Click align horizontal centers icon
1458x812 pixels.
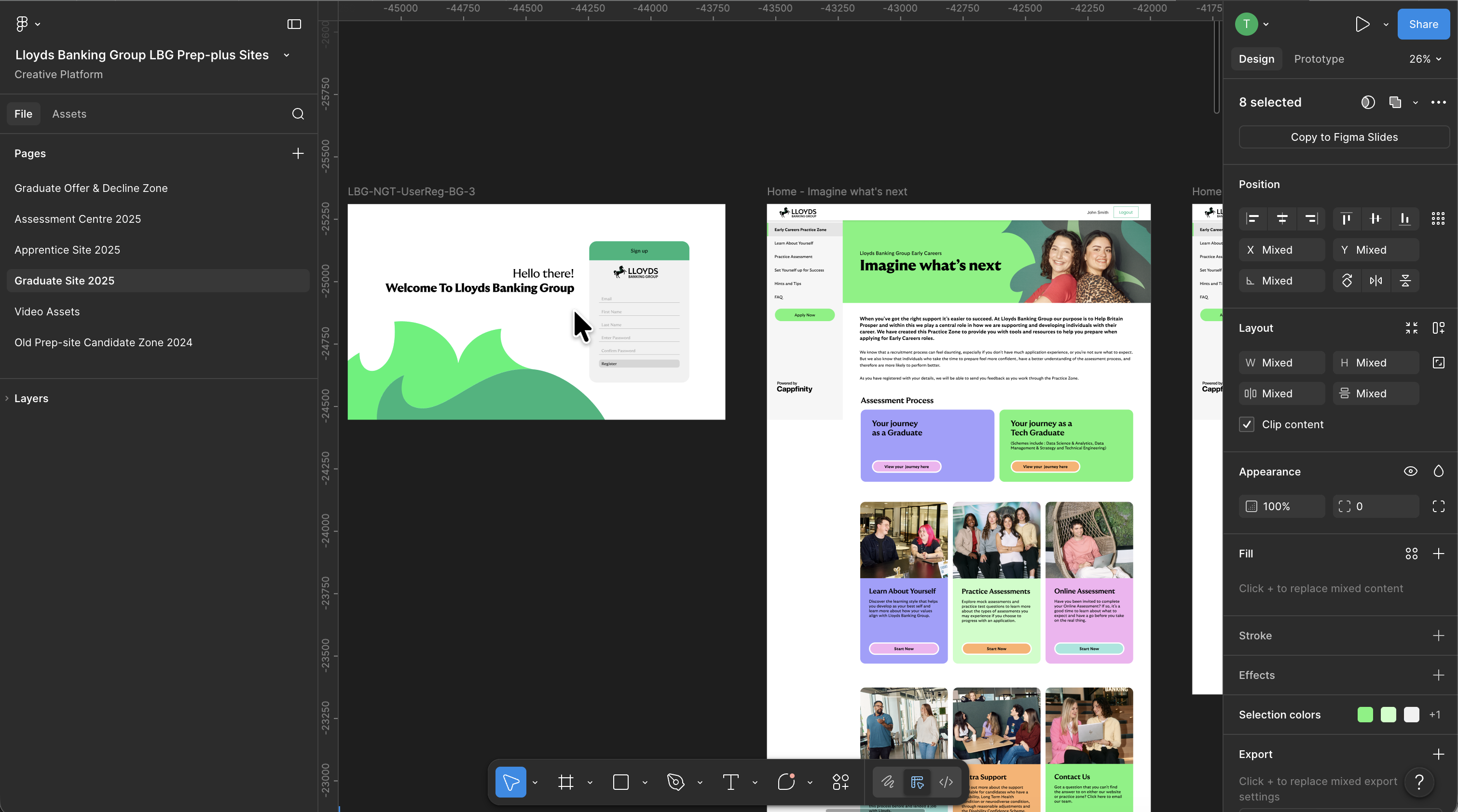[1282, 218]
